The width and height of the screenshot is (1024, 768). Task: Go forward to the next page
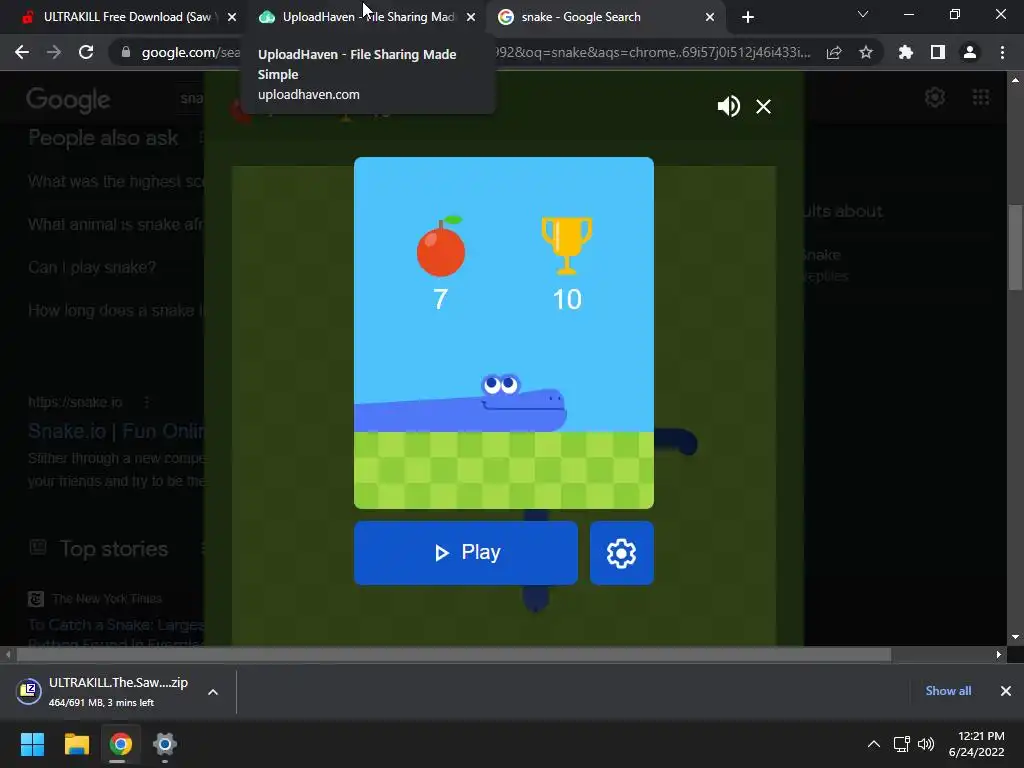(54, 52)
